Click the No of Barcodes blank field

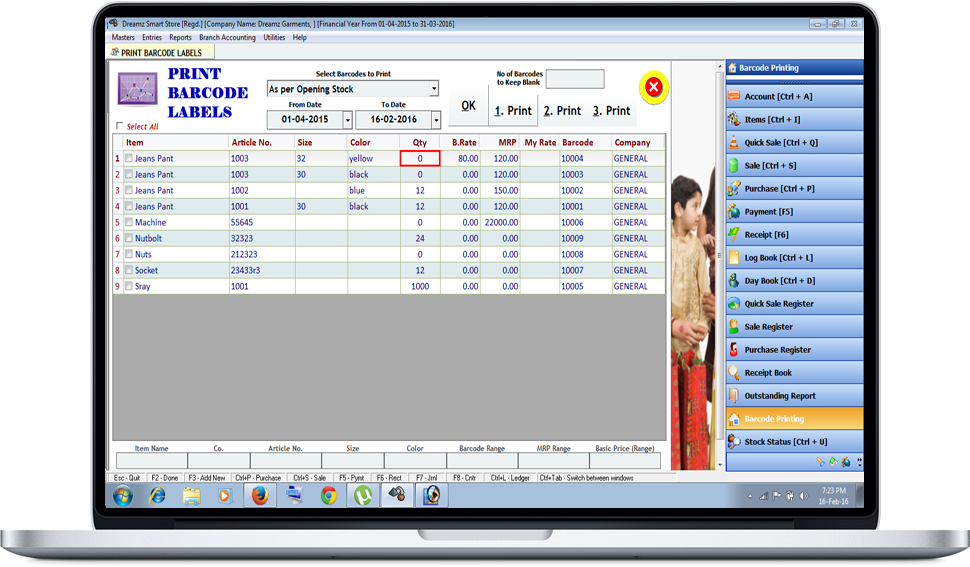click(x=574, y=79)
